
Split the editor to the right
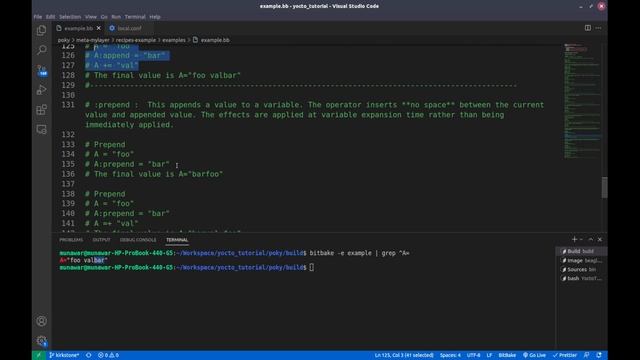[588, 28]
